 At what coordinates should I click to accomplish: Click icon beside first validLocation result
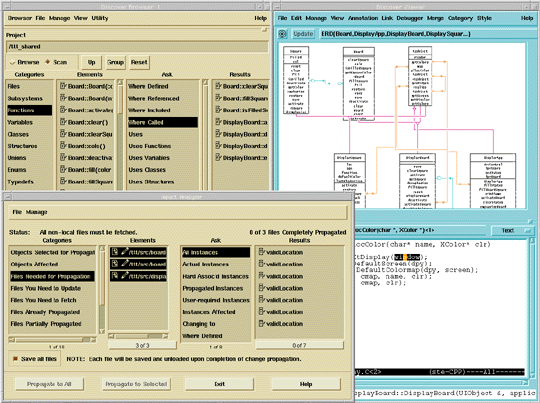(262, 252)
